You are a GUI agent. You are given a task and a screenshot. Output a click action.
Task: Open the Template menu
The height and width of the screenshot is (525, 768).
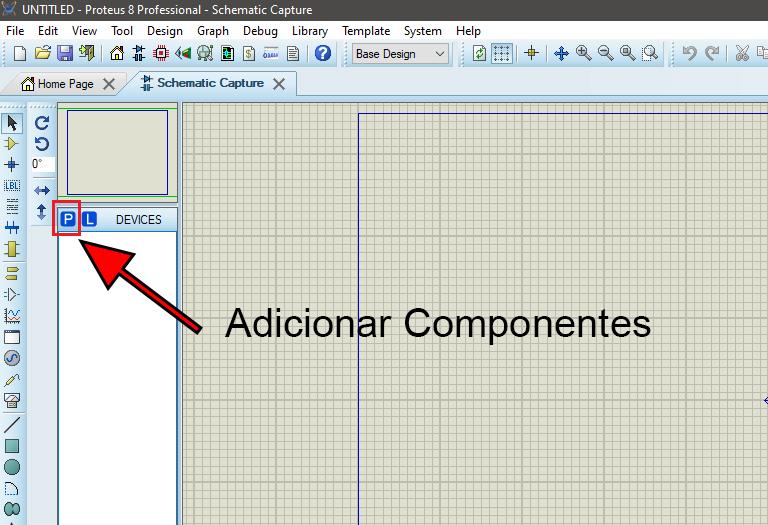click(x=366, y=31)
